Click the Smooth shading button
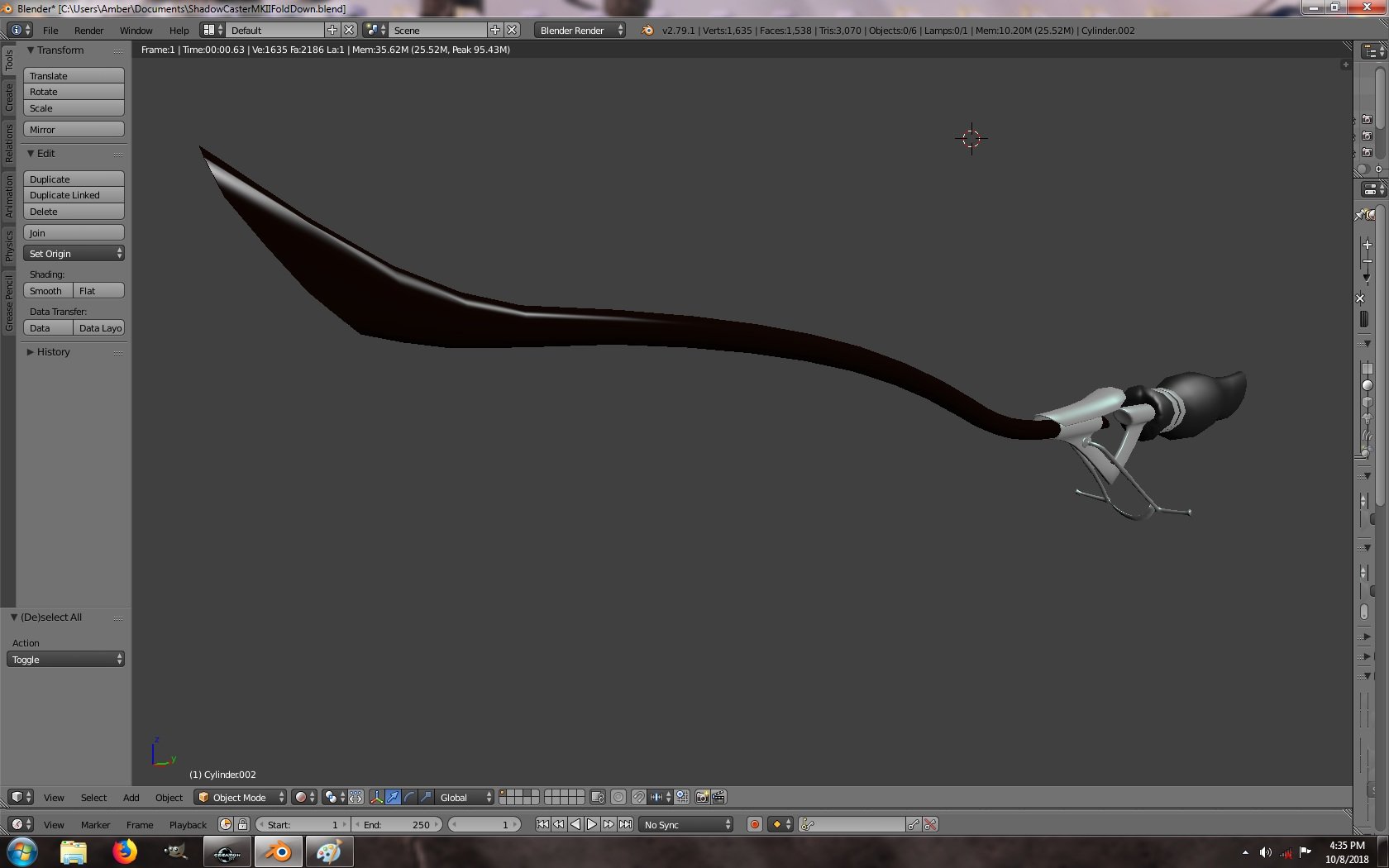 [48, 291]
